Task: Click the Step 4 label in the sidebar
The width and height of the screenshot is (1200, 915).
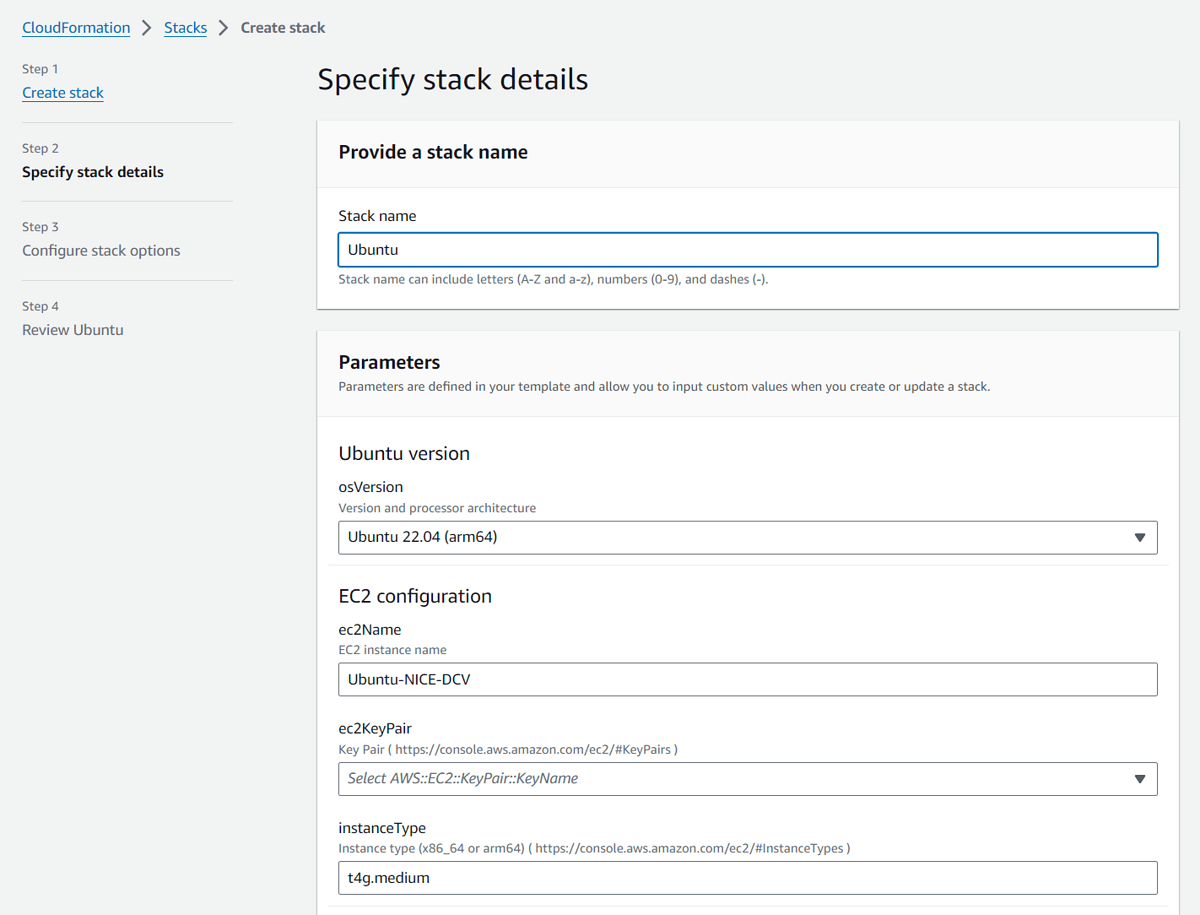Action: (40, 306)
